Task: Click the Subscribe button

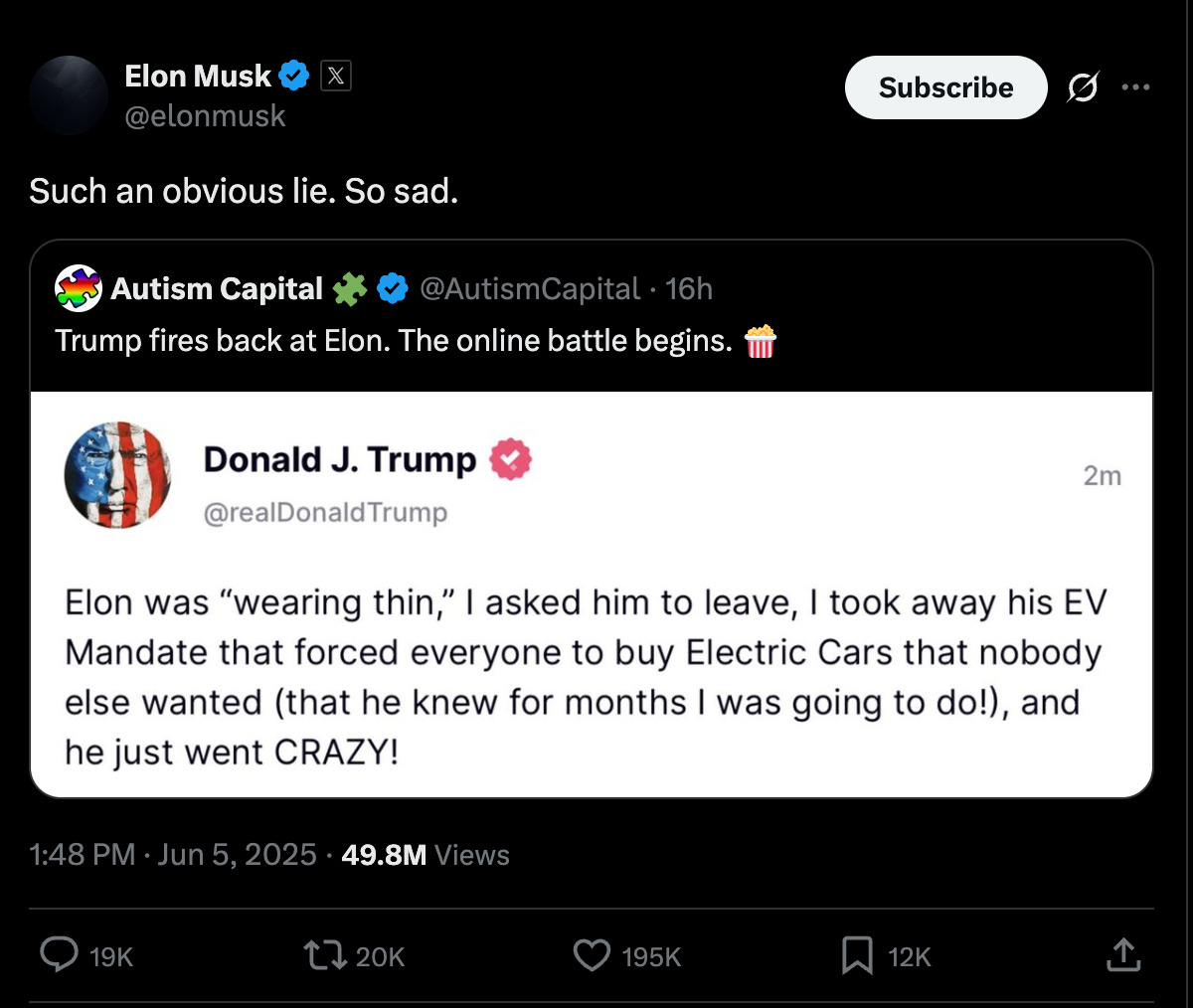Action: [944, 87]
